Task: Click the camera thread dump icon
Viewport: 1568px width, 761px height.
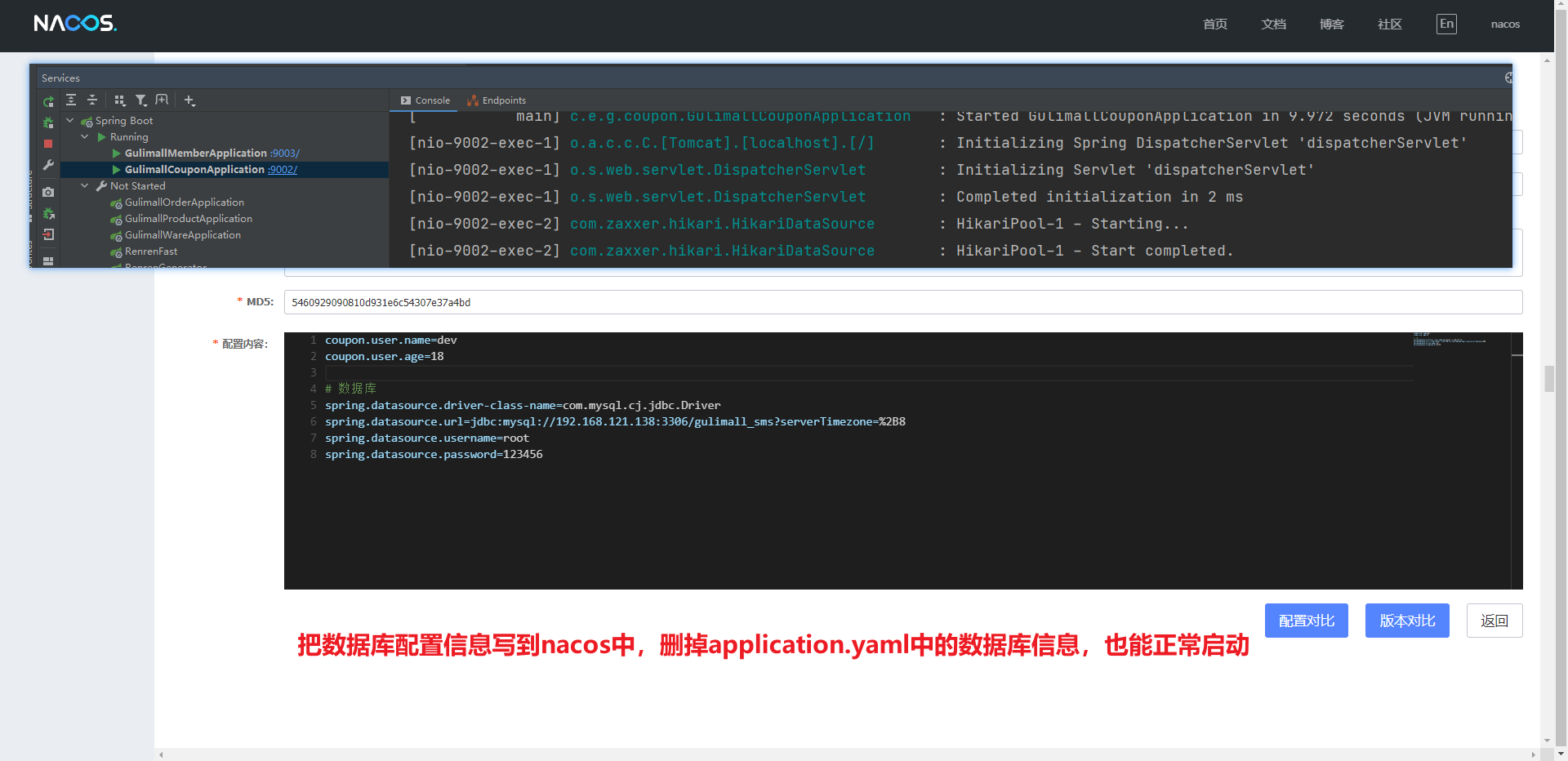Action: (48, 192)
